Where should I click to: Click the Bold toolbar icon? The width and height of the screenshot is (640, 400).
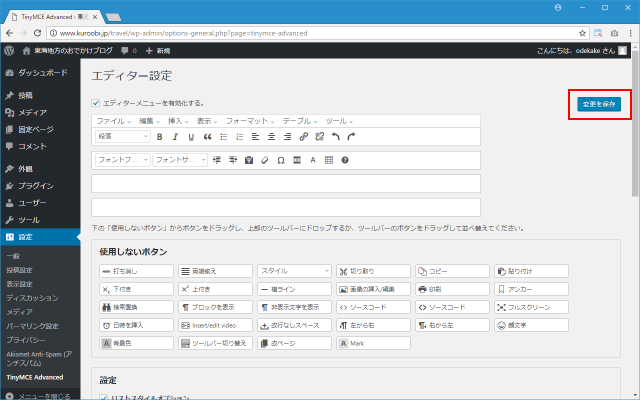click(159, 136)
